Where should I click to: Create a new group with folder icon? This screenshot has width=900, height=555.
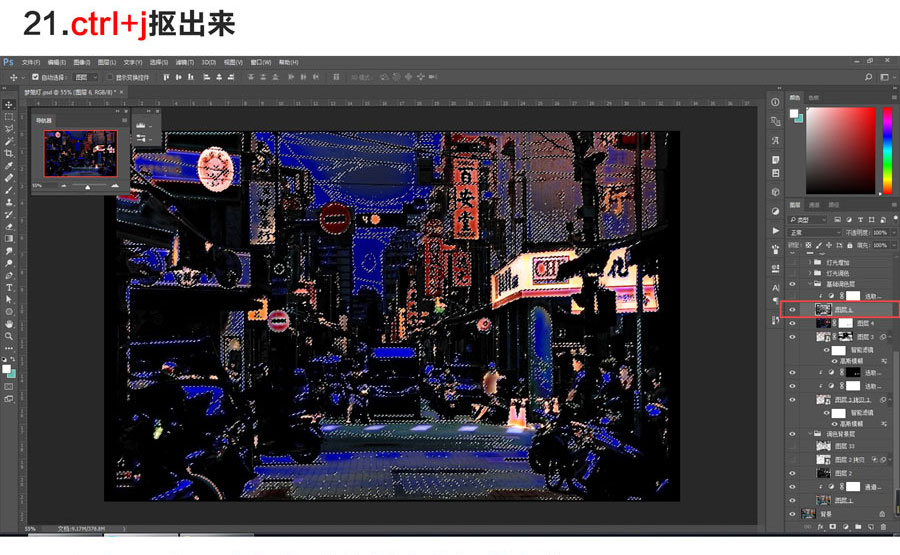(858, 526)
